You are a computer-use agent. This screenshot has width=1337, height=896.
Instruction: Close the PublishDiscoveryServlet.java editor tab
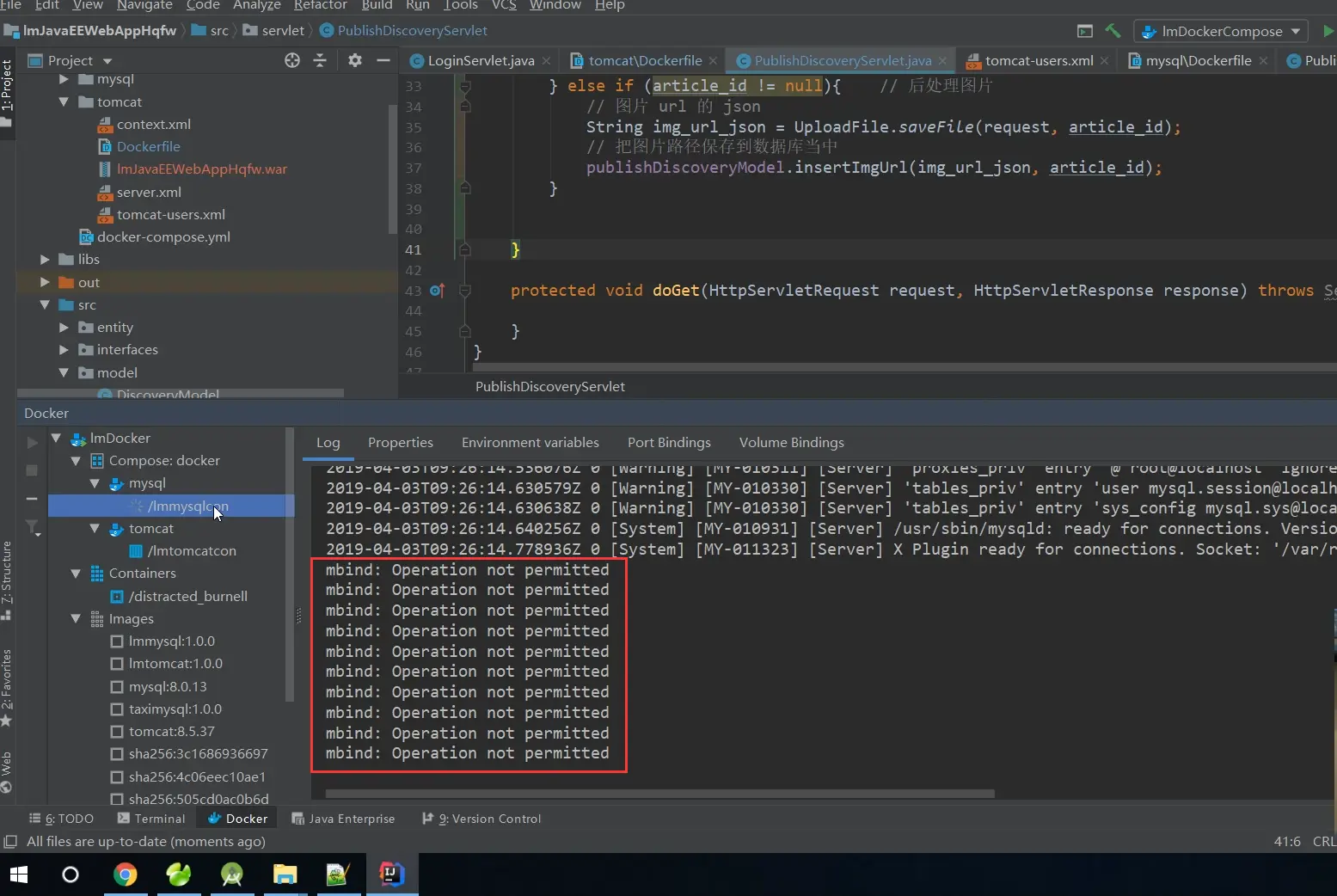coord(942,61)
